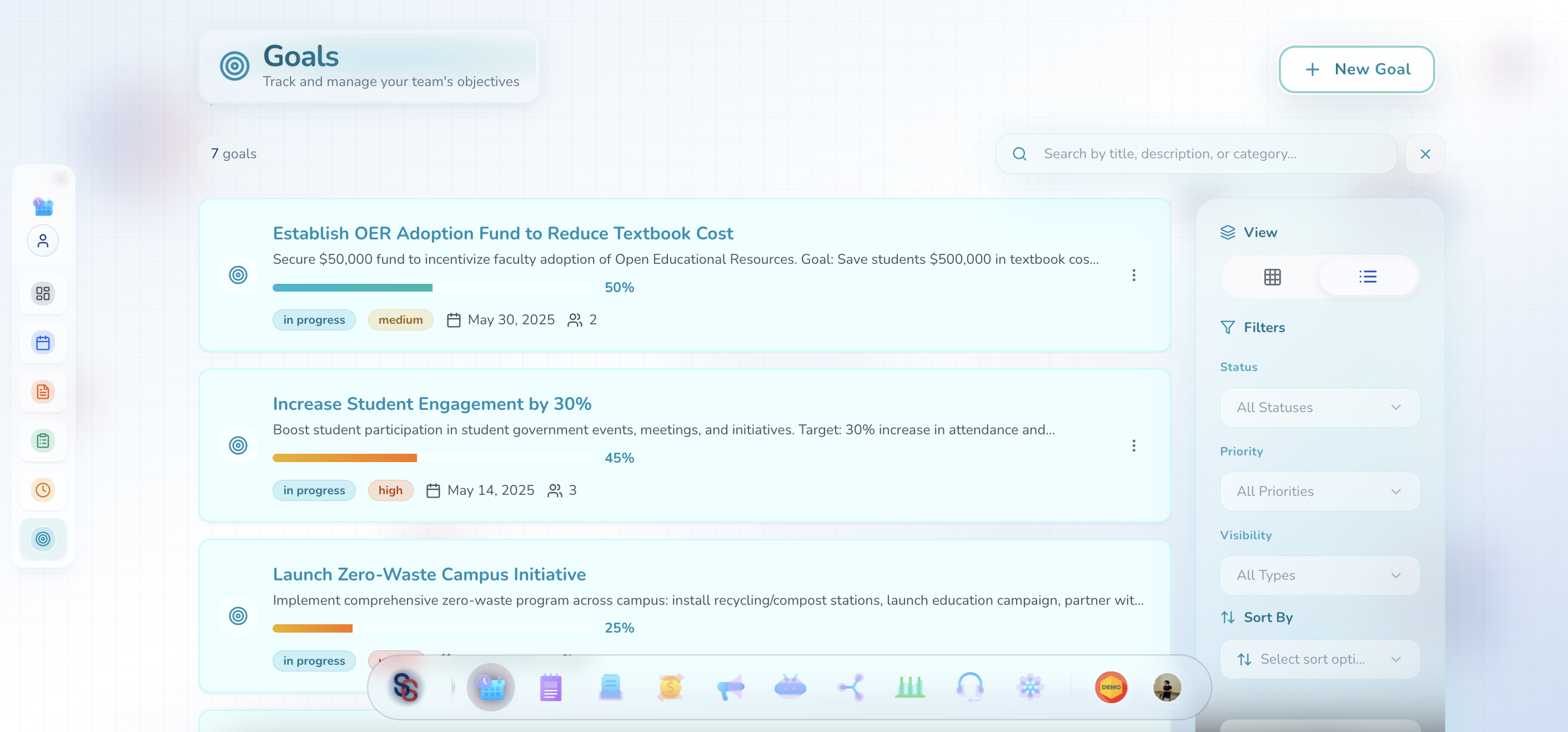Open the megaphone icon in dock
Viewport: 1568px width, 732px height.
tap(730, 688)
